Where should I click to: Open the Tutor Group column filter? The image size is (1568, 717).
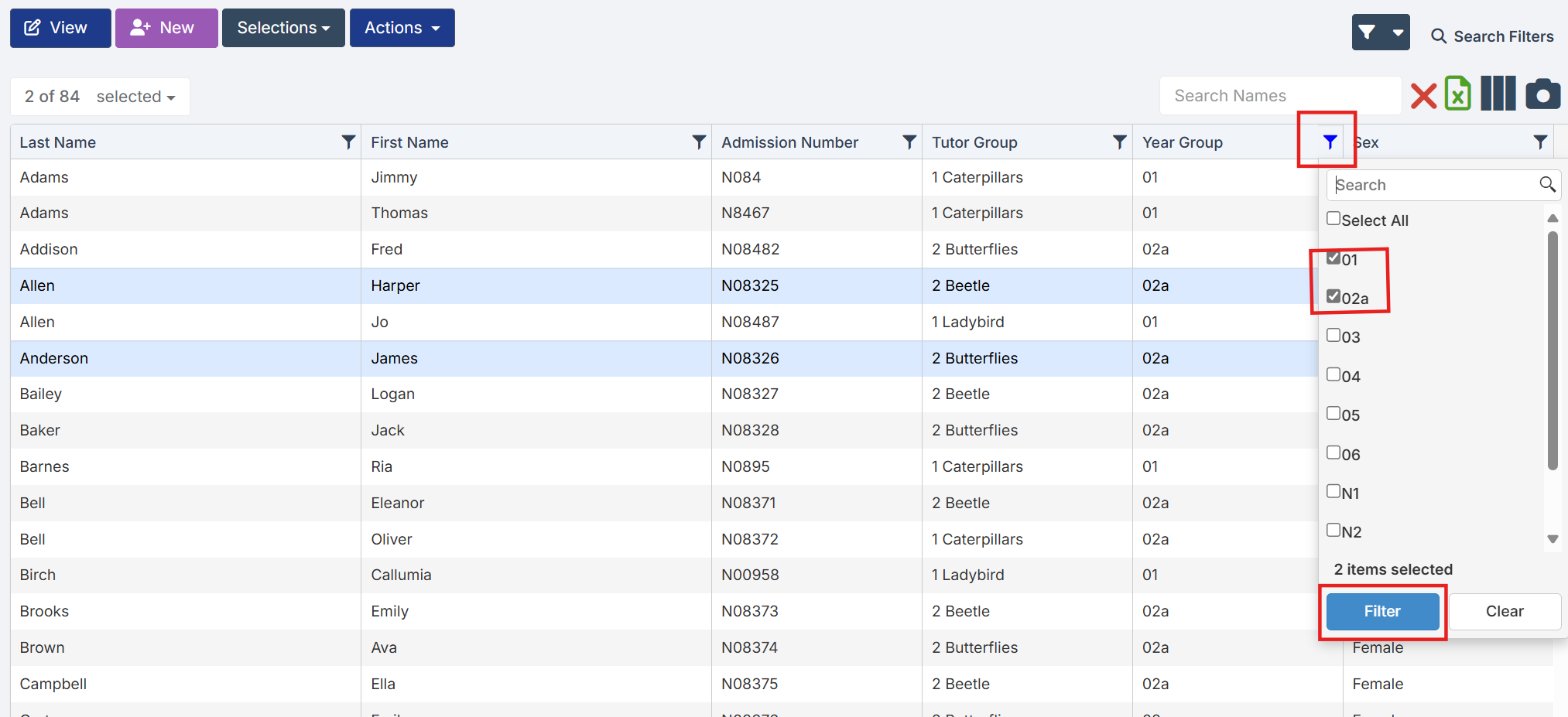pos(1119,142)
